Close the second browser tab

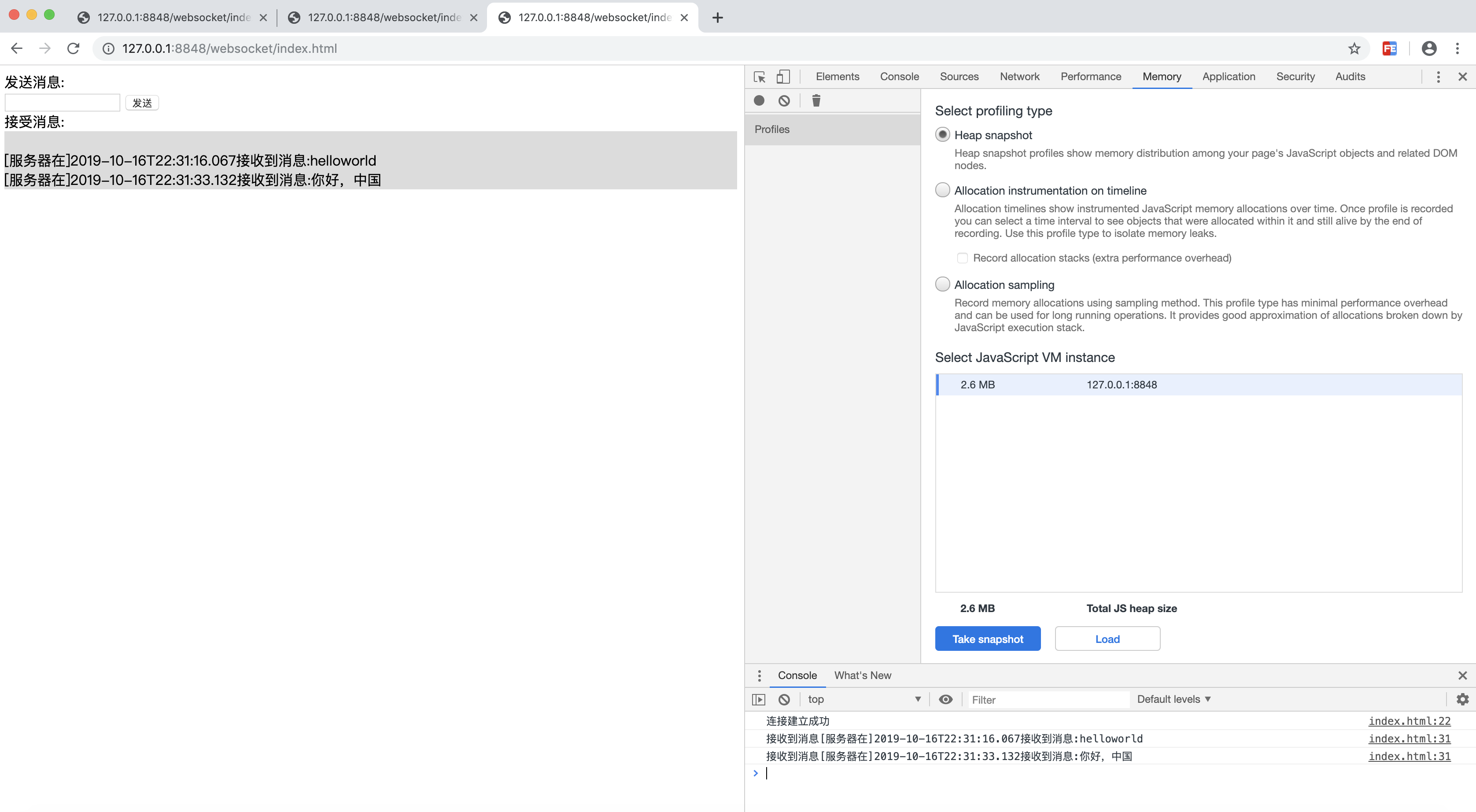pyautogui.click(x=474, y=18)
